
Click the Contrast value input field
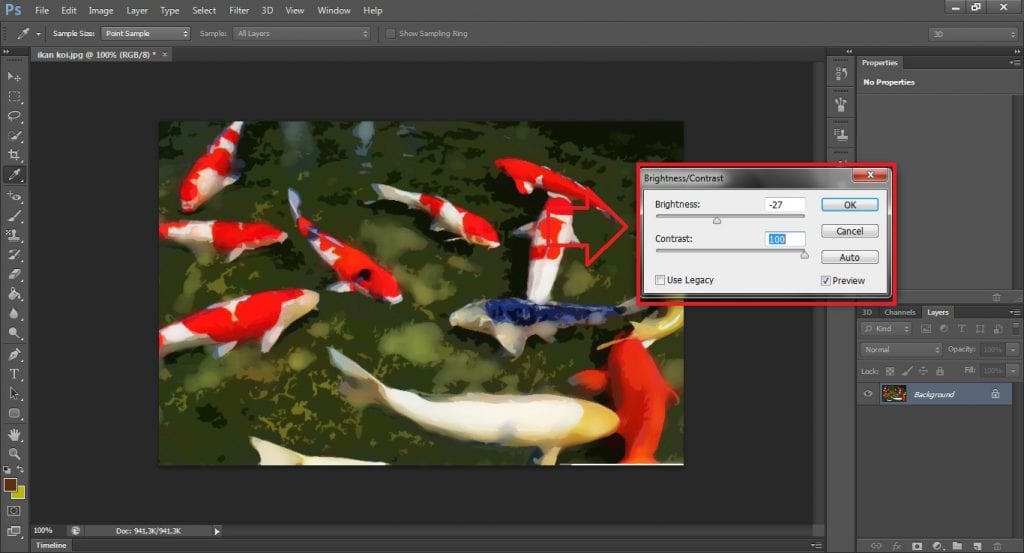tap(785, 239)
